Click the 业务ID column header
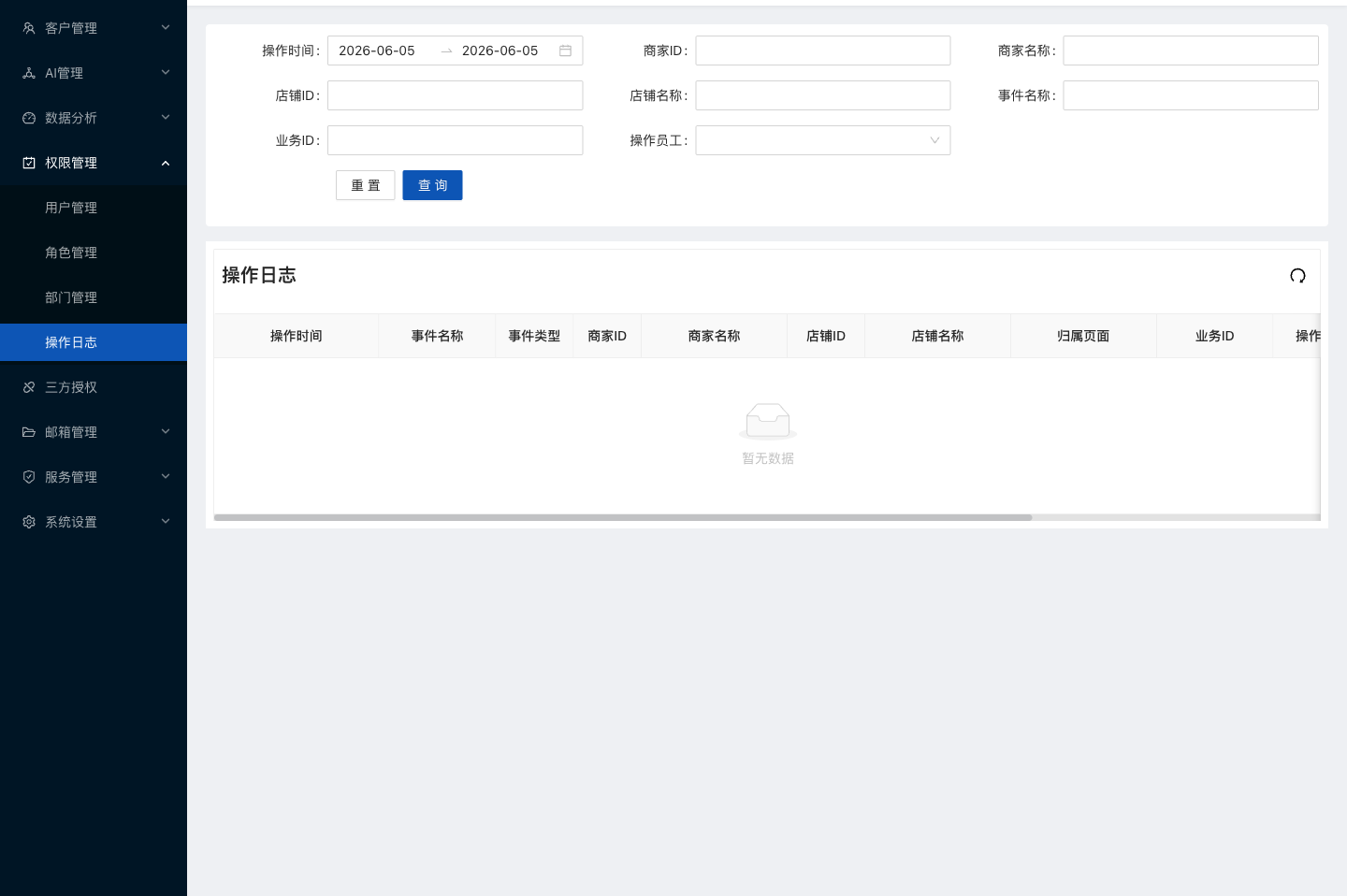1347x896 pixels. (1214, 336)
